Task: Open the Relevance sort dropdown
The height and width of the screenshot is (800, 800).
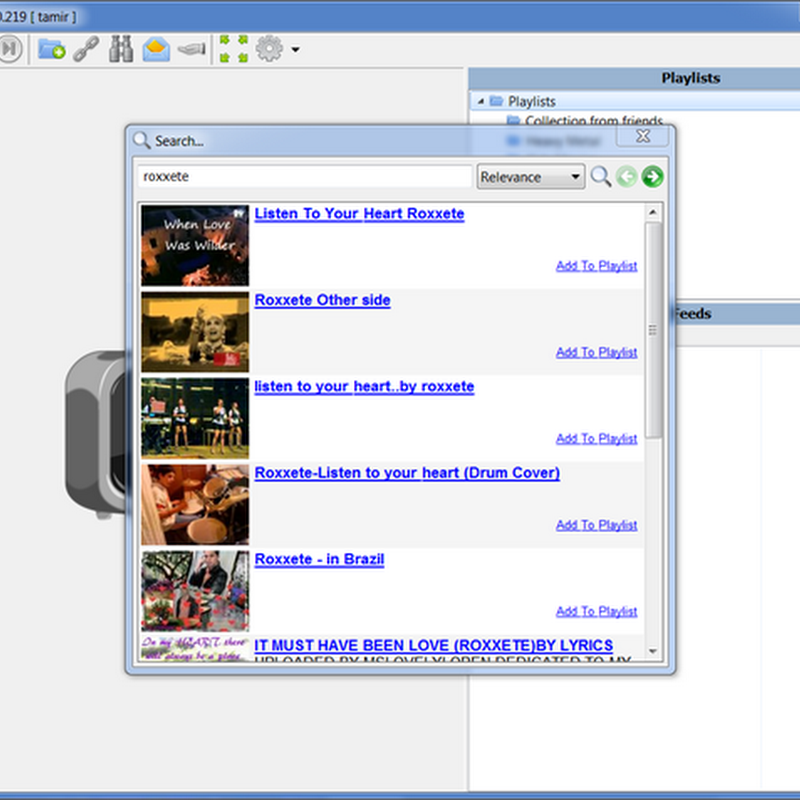Action: click(x=531, y=177)
